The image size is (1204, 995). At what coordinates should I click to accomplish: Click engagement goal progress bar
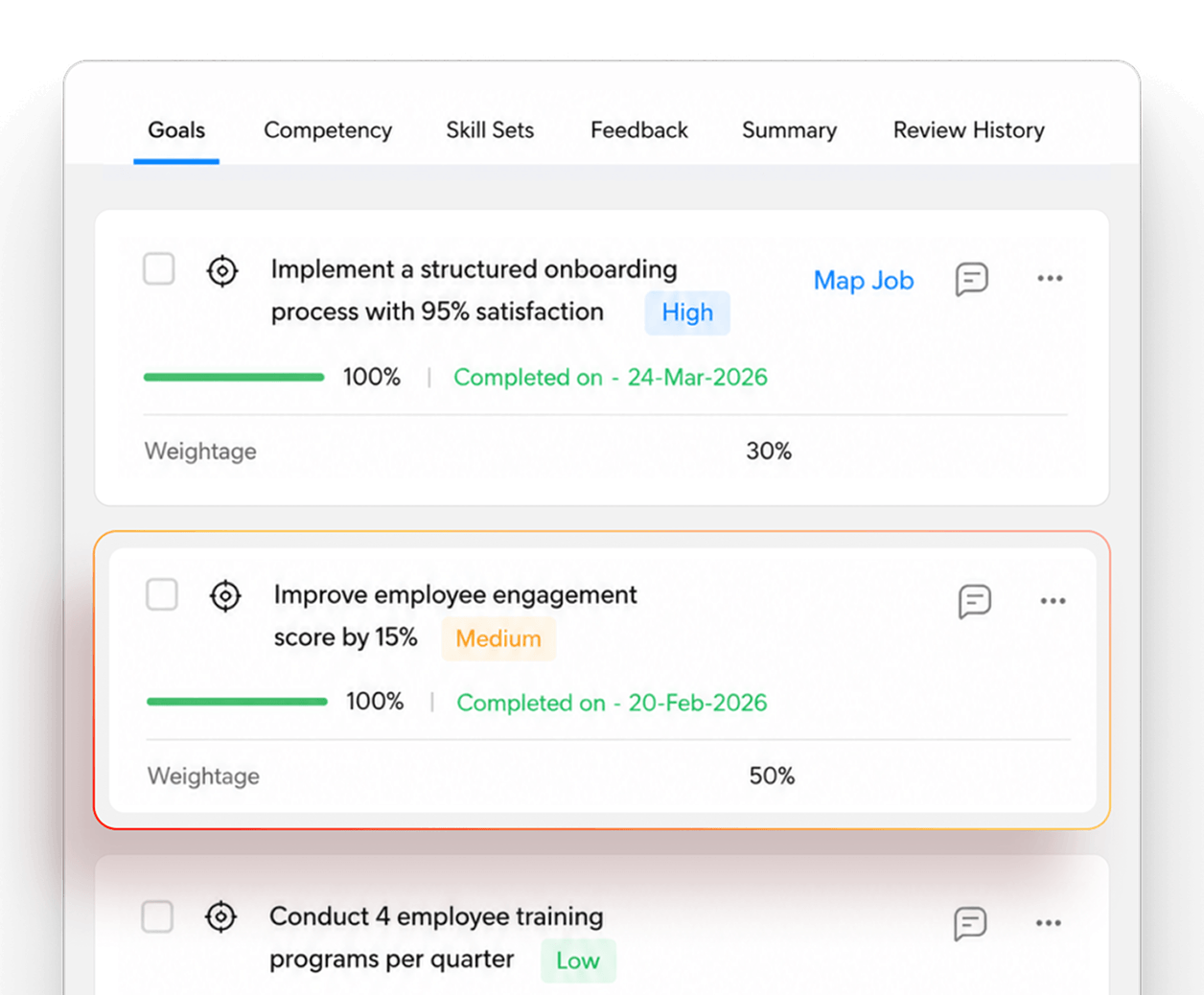(237, 702)
